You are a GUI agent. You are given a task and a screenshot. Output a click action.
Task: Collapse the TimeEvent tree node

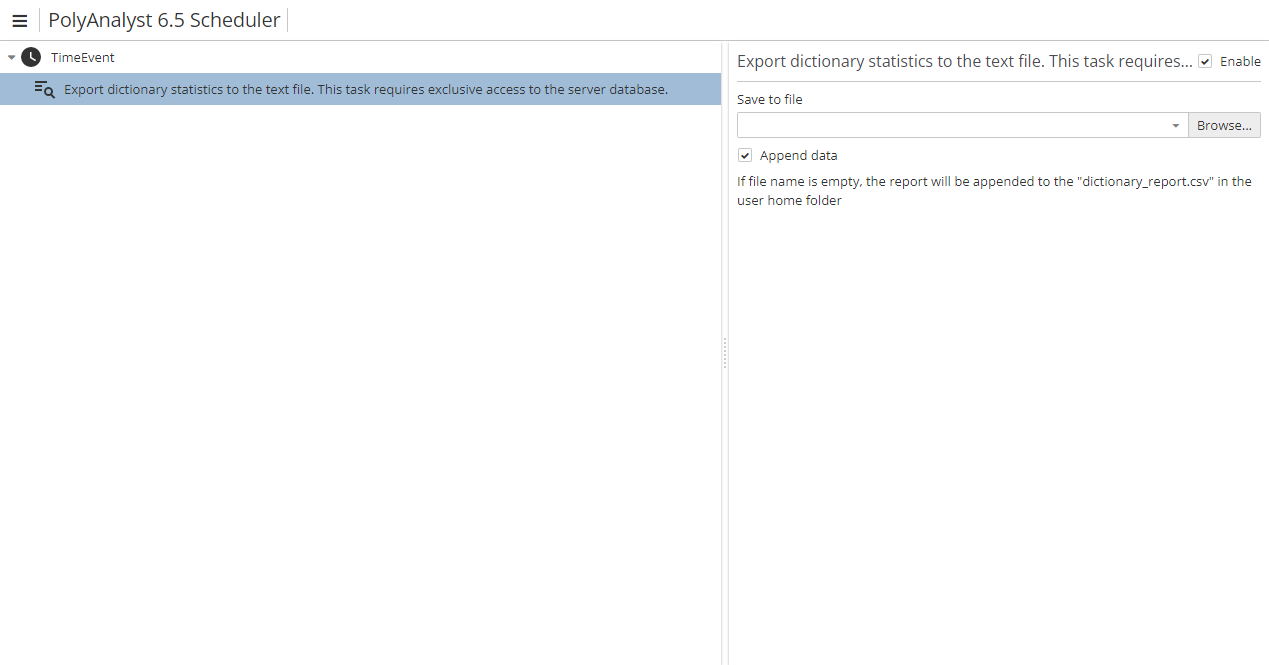click(10, 57)
